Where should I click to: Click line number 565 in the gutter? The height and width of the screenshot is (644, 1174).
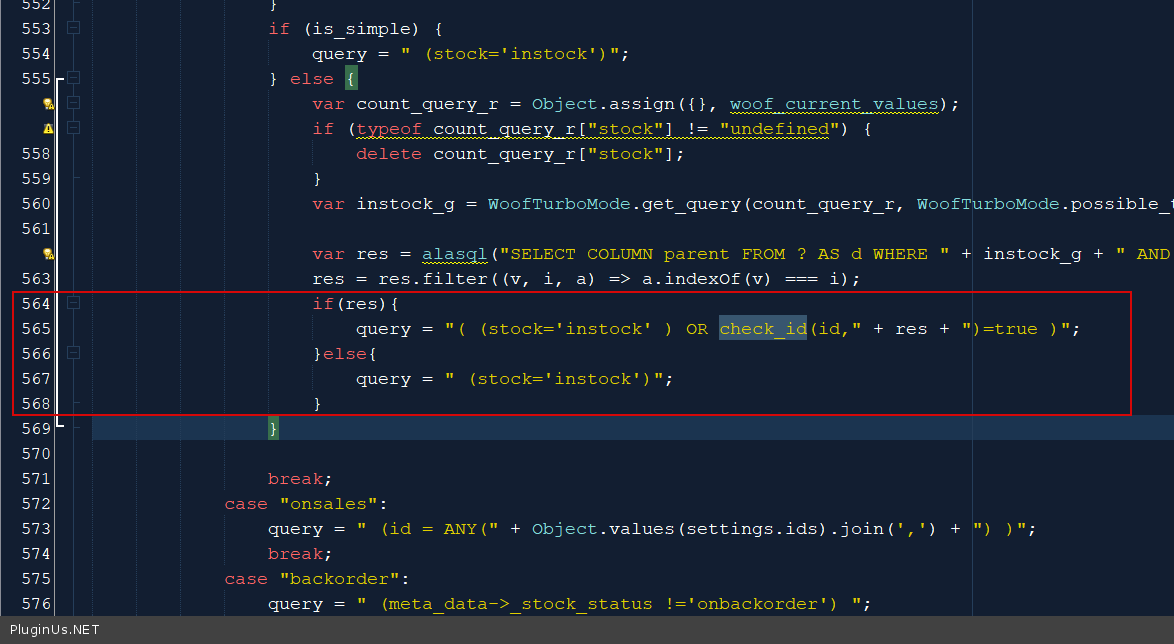coord(36,329)
